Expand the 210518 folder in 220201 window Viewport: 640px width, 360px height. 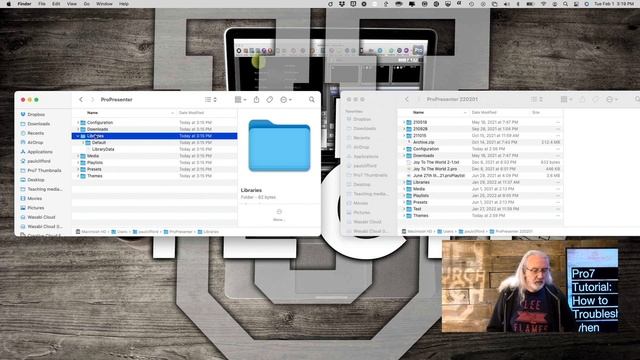pos(404,122)
